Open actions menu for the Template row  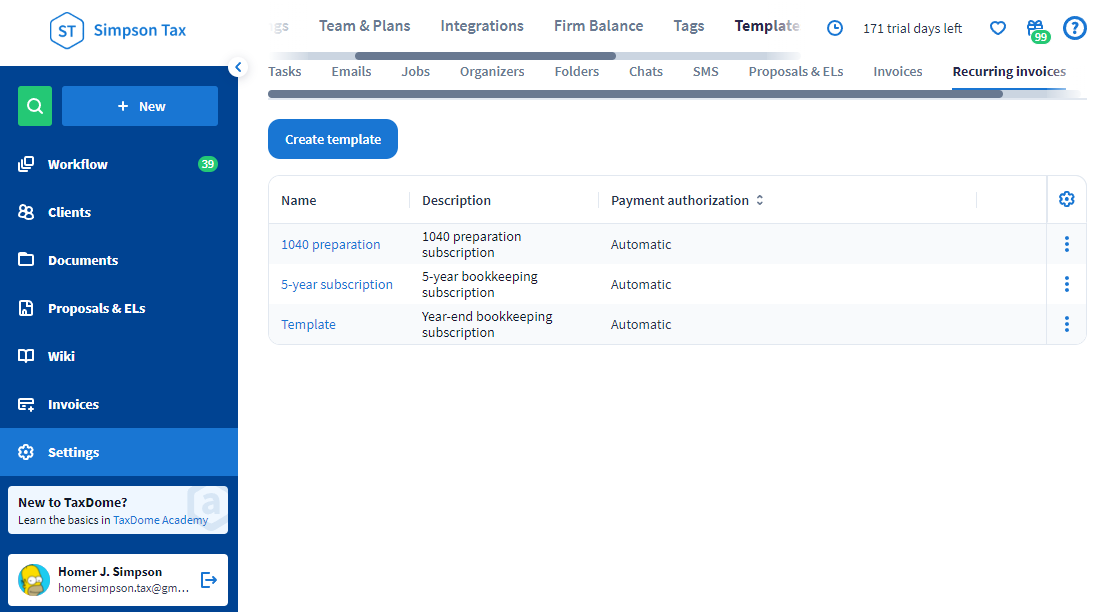[1066, 323]
